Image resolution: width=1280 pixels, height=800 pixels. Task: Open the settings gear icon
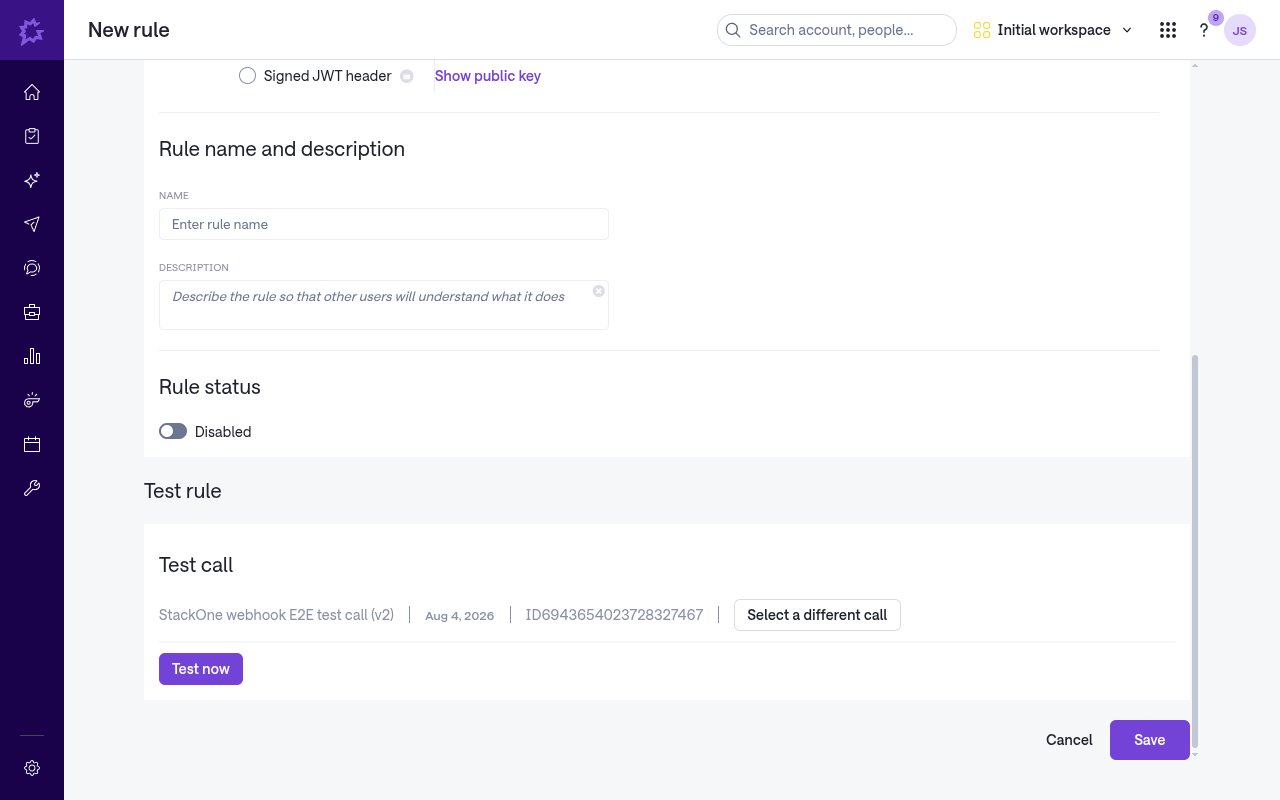32,768
